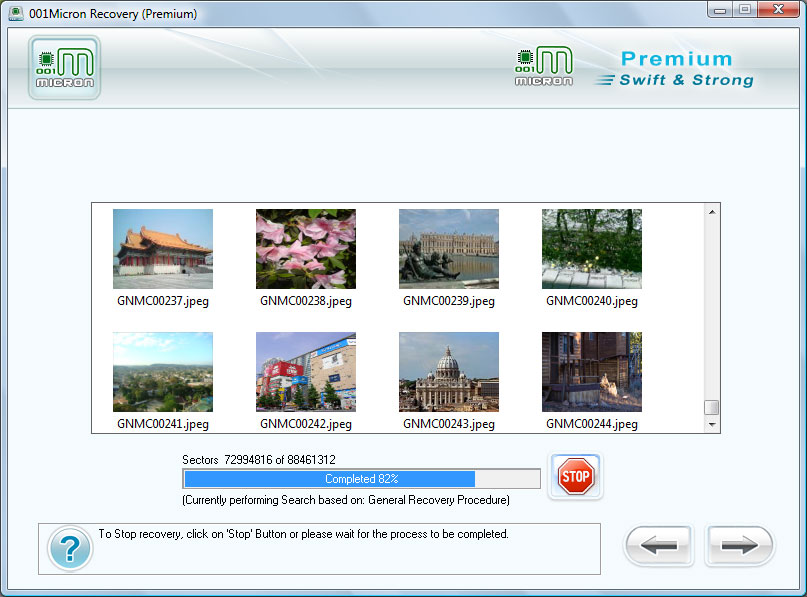Click the red Stop sign button

coord(575,477)
